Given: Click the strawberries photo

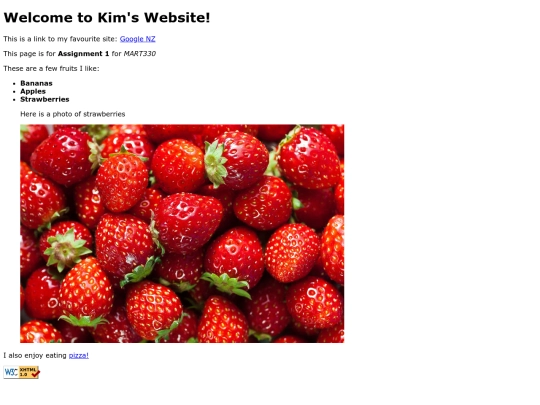Looking at the screenshot, I should click(x=182, y=233).
